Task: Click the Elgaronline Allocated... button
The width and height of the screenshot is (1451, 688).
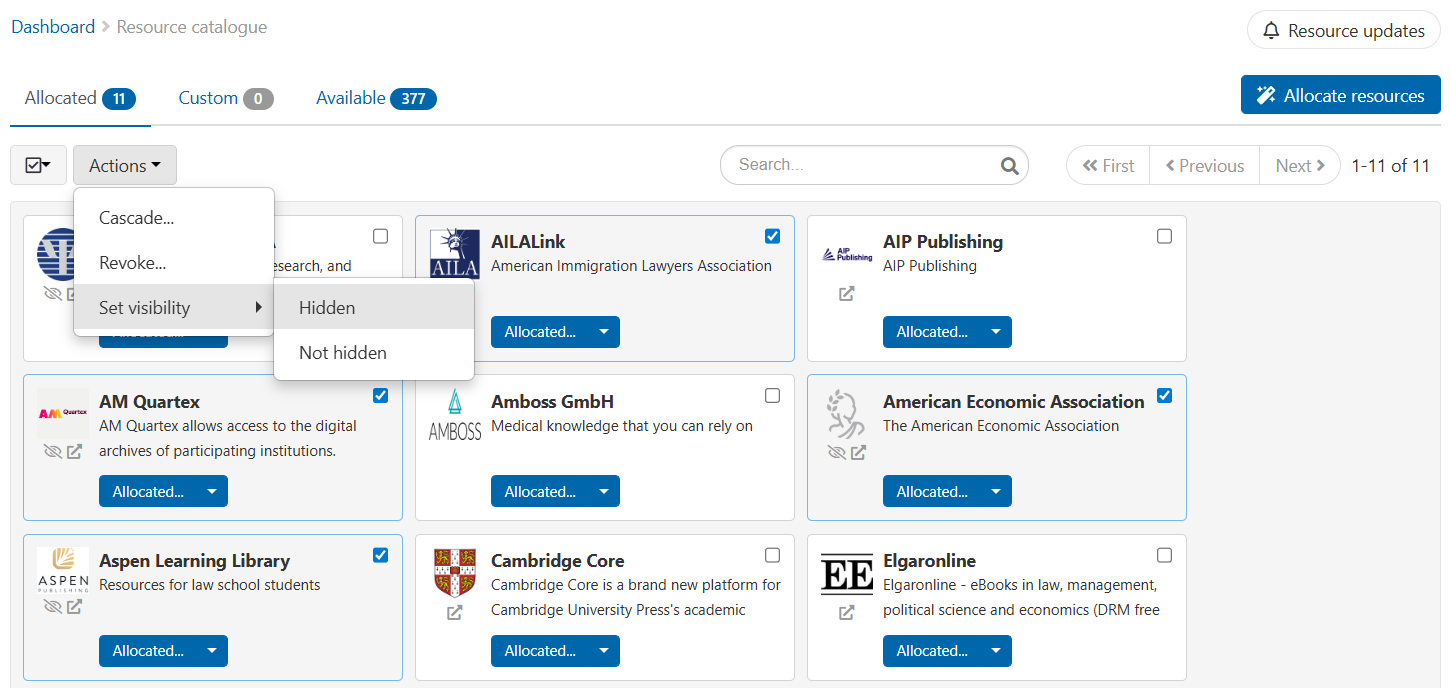Action: click(x=932, y=651)
